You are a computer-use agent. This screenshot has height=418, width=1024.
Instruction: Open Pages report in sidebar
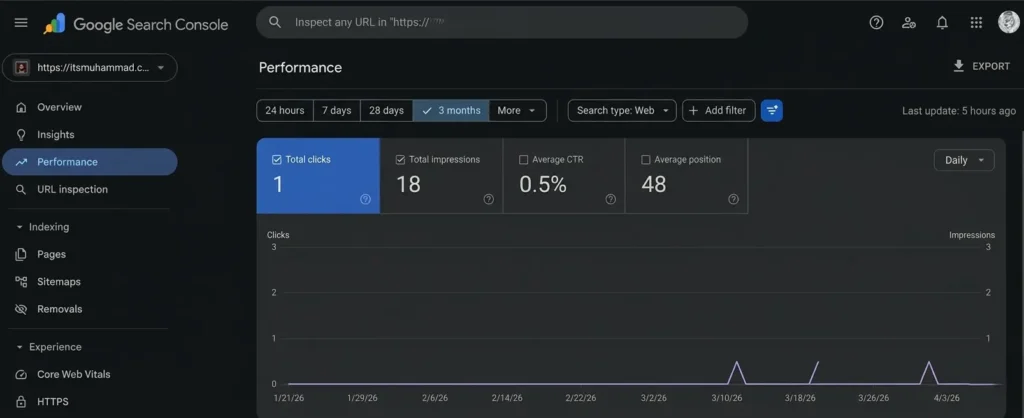[89, 255]
